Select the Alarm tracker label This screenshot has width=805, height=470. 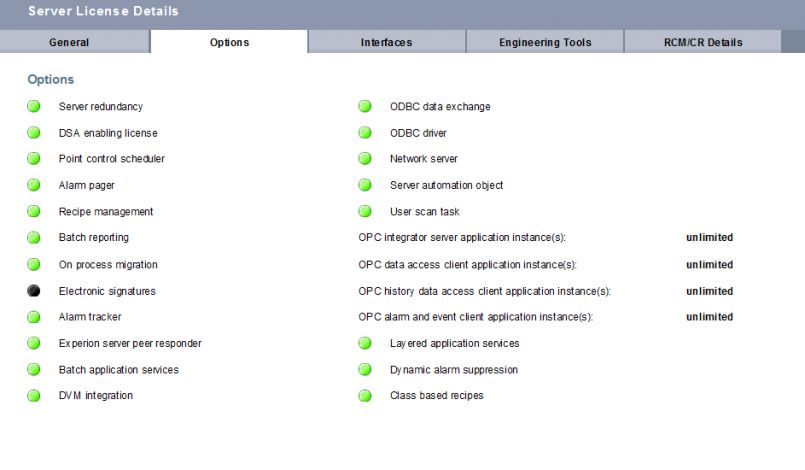tap(90, 317)
